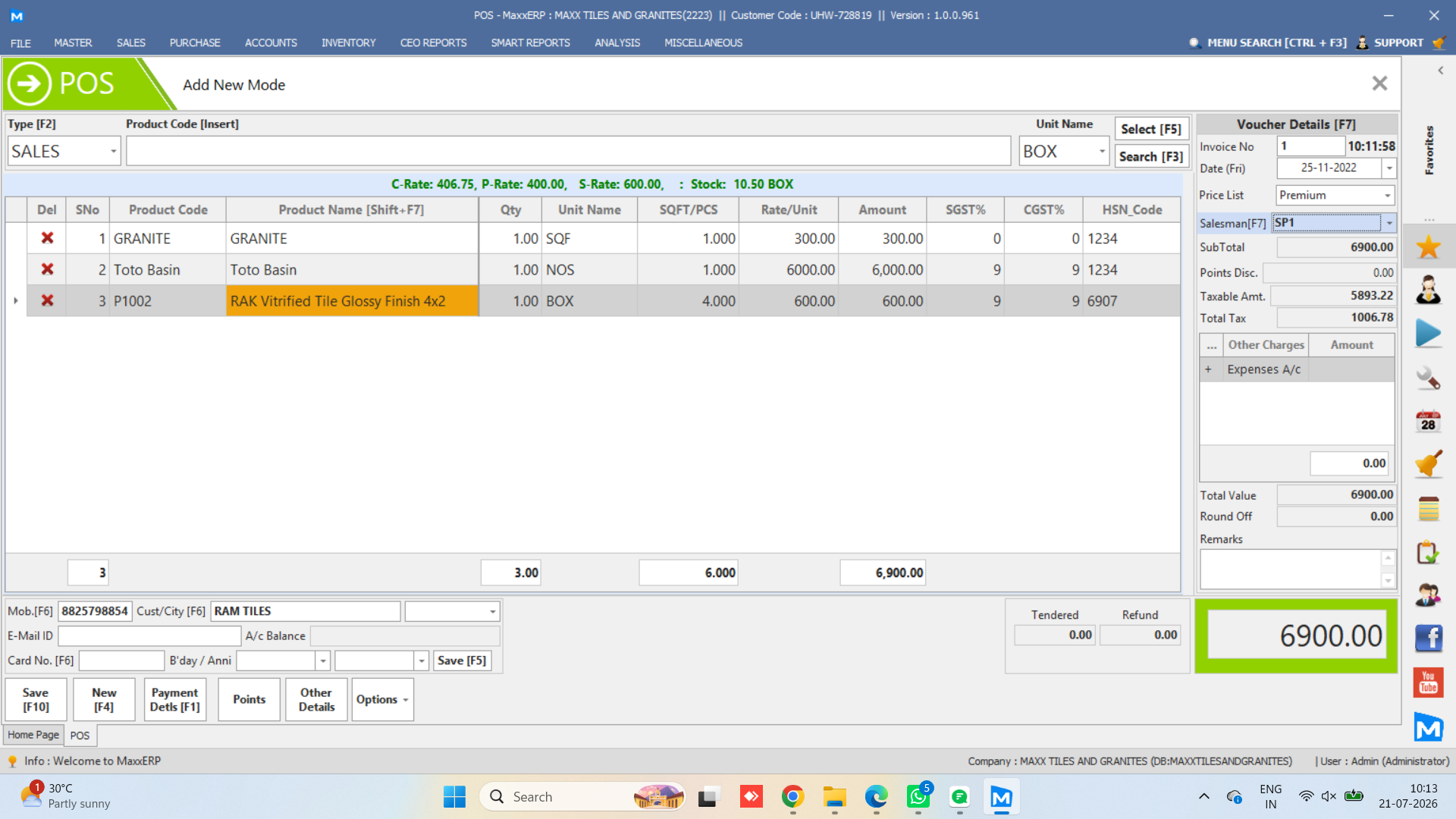Click the Other Charges ellipsis header button
This screenshot has width=1456, height=819.
click(1211, 345)
